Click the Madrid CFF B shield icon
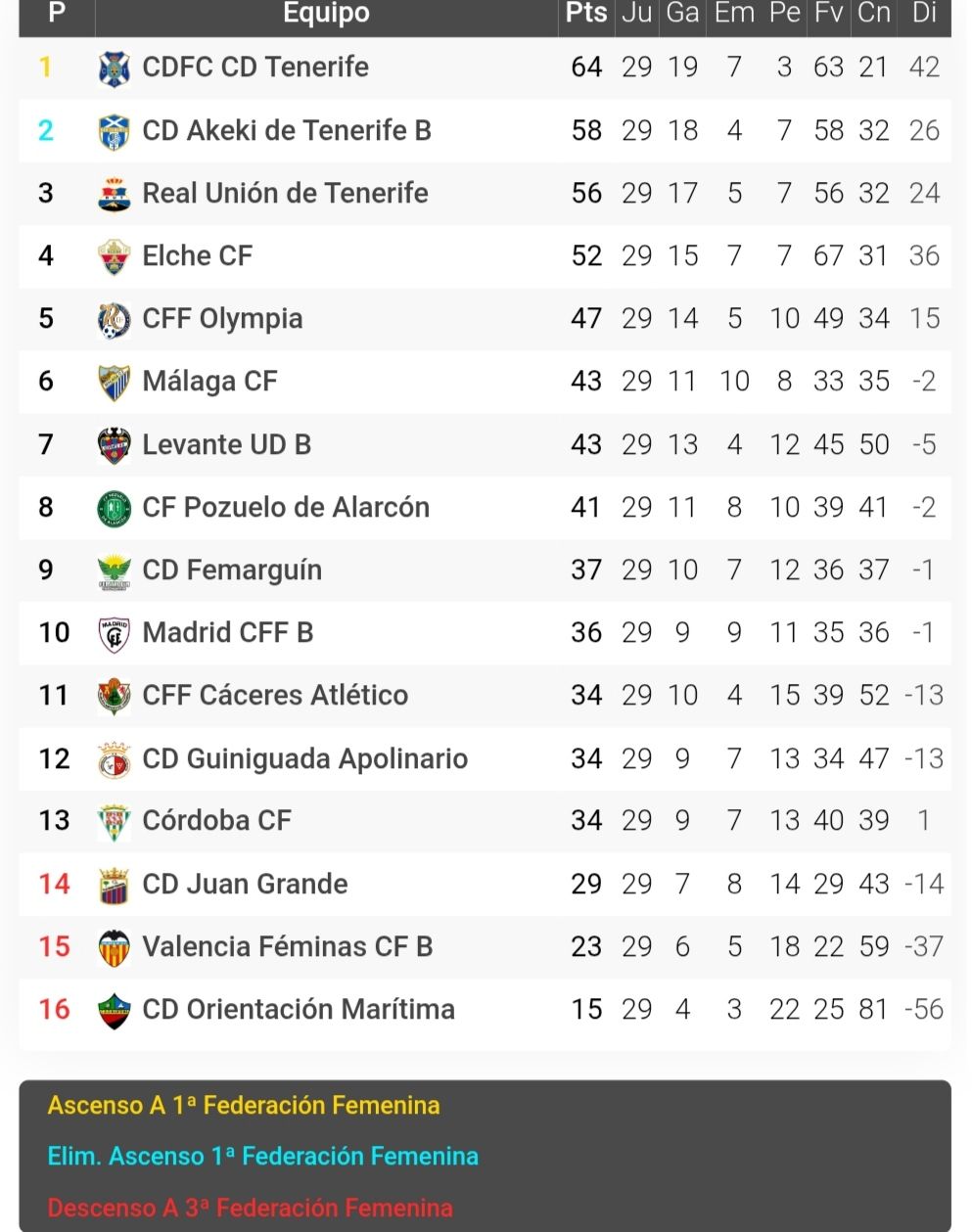The width and height of the screenshot is (972, 1232). pos(115,633)
